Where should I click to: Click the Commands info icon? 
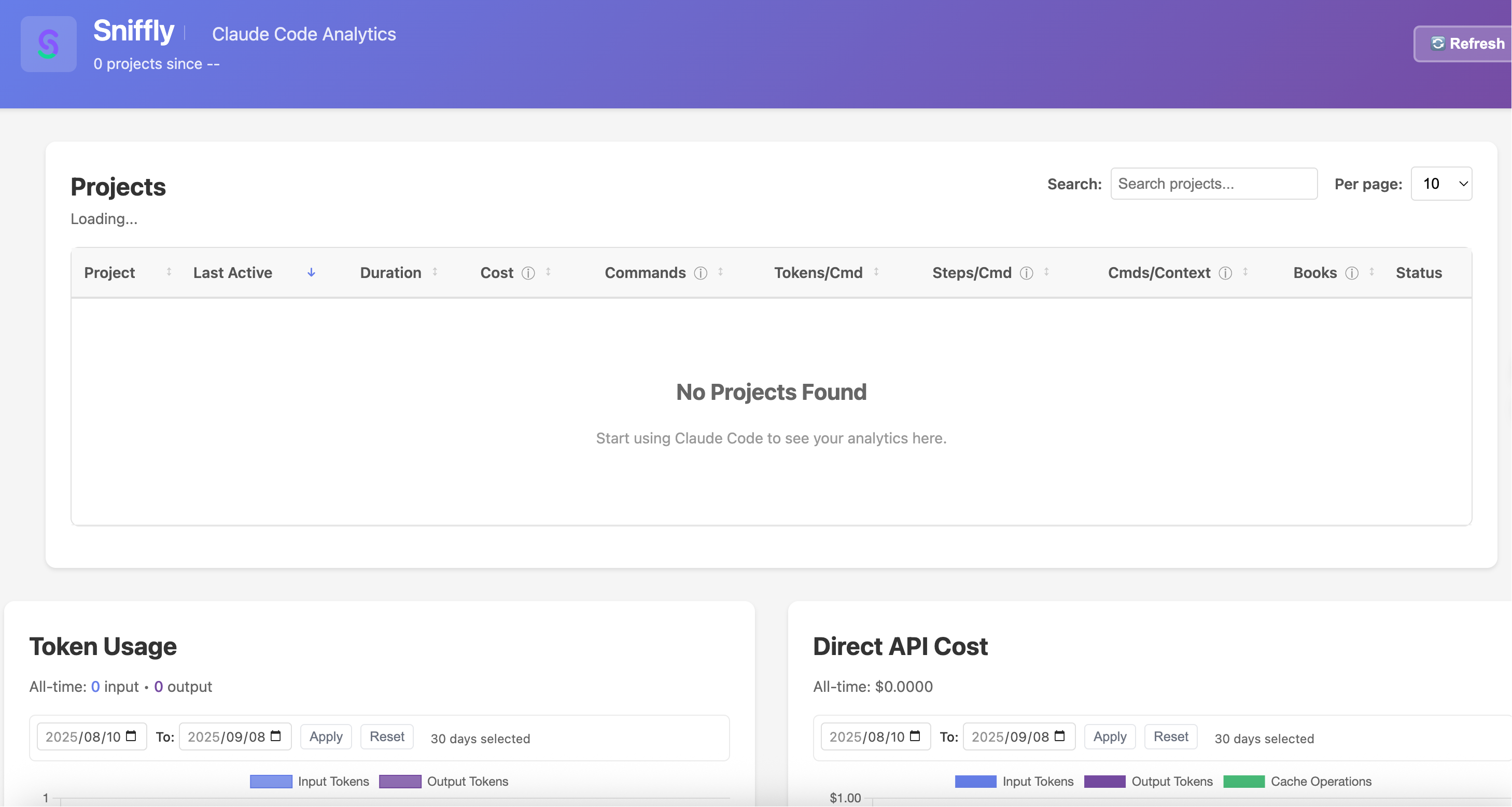point(701,273)
